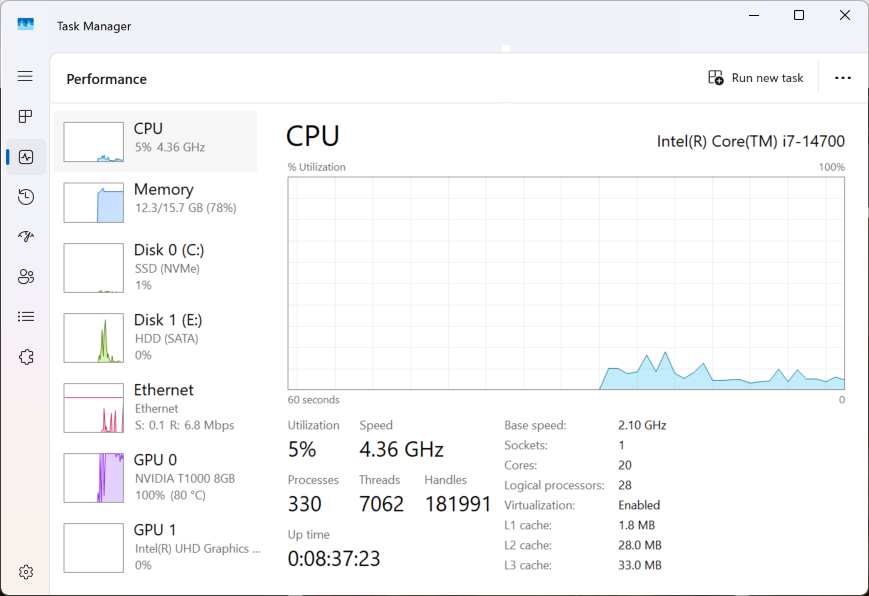View Disk 1 (E:) performance
This screenshot has height=596, width=869.
[155, 337]
